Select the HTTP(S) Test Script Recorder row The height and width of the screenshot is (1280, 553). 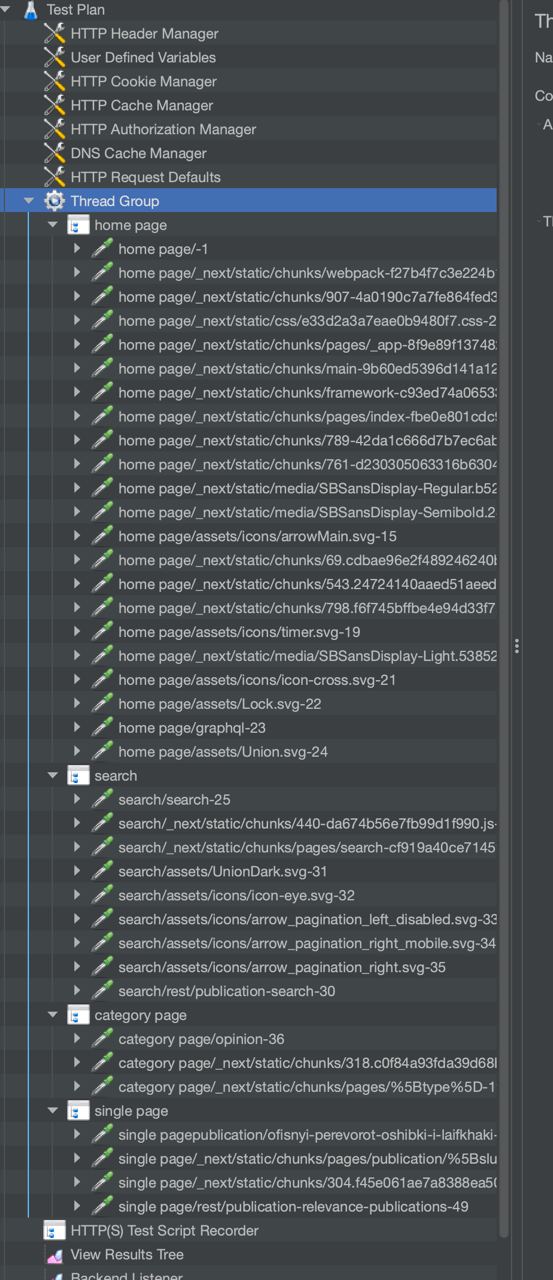164,1231
